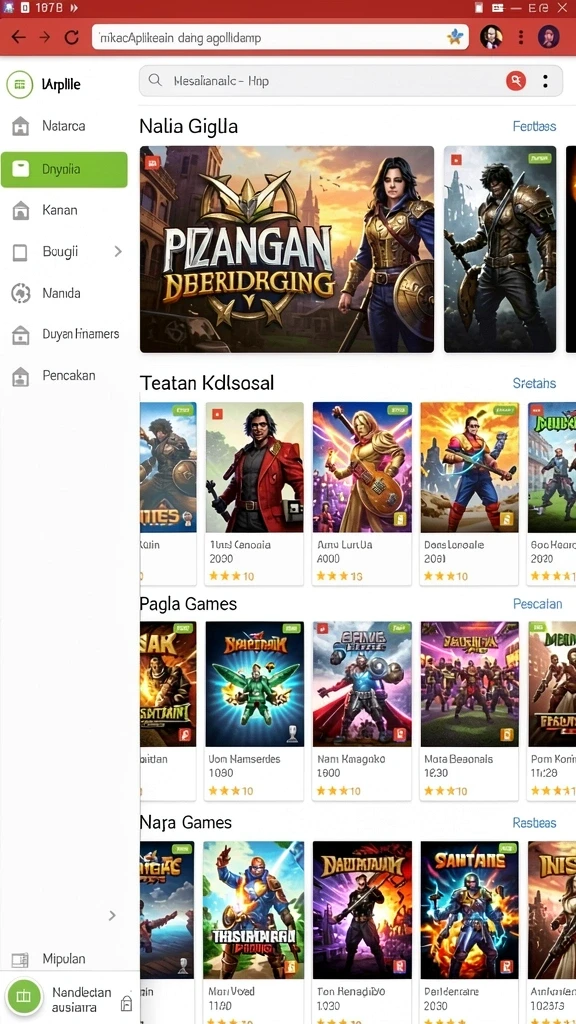Viewport: 576px width, 1024px height.
Task: Open the browser three-dot menu
Action: click(520, 37)
